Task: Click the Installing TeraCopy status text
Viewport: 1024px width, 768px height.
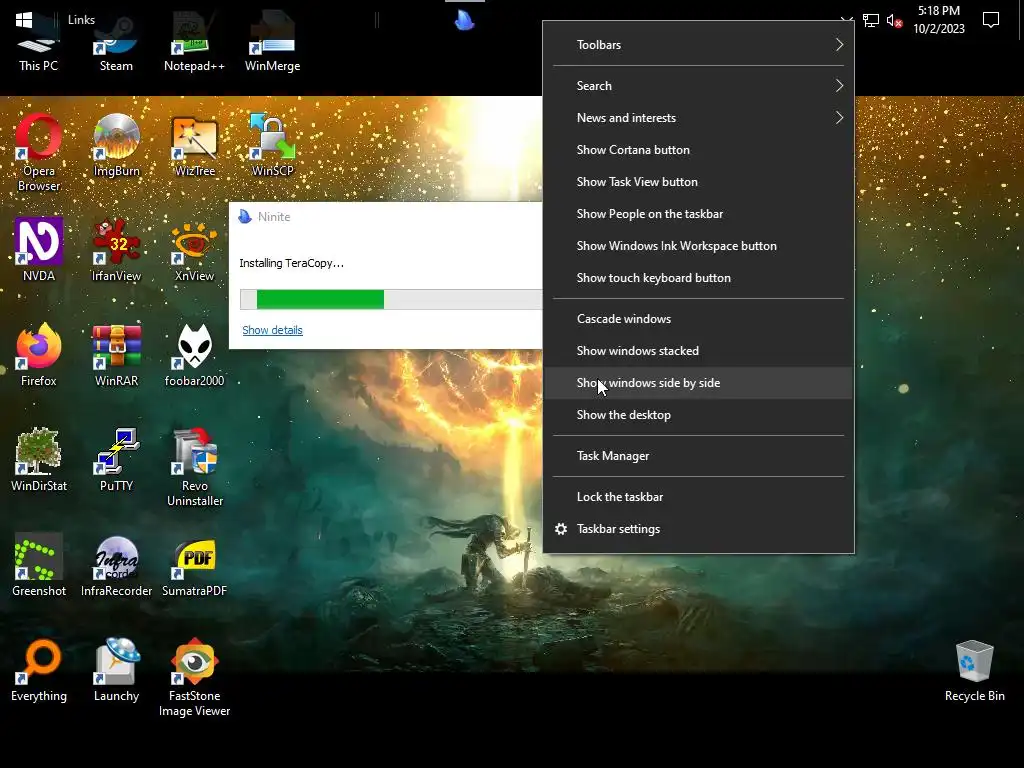Action: pyautogui.click(x=291, y=263)
